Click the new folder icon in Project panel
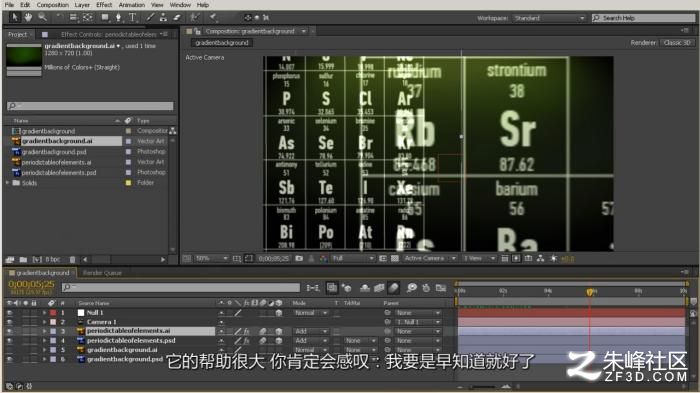The image size is (700, 393). (23, 259)
